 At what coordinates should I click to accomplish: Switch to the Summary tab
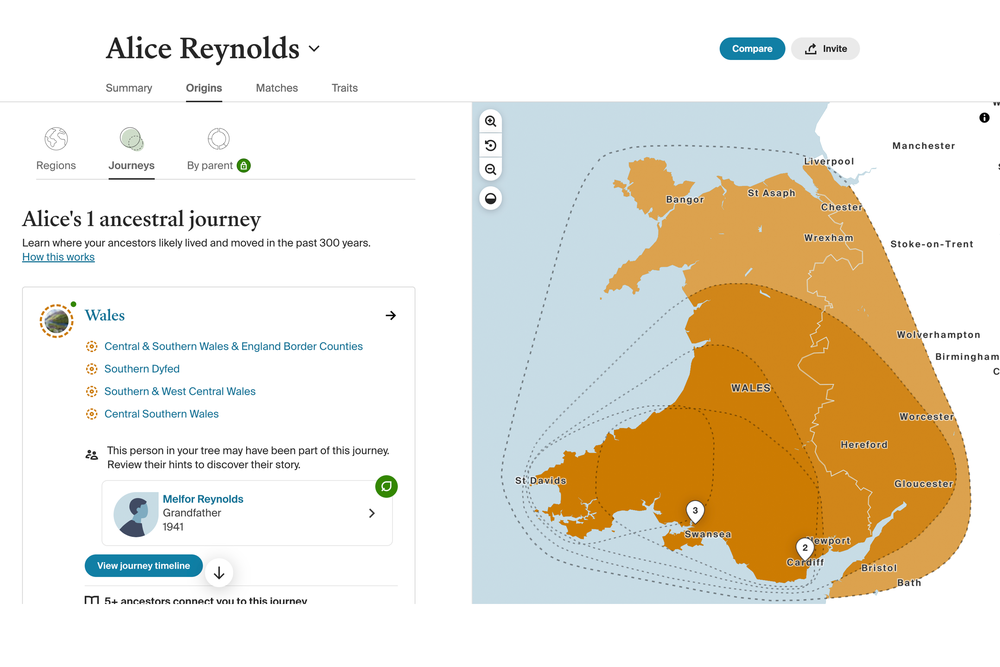click(x=129, y=88)
